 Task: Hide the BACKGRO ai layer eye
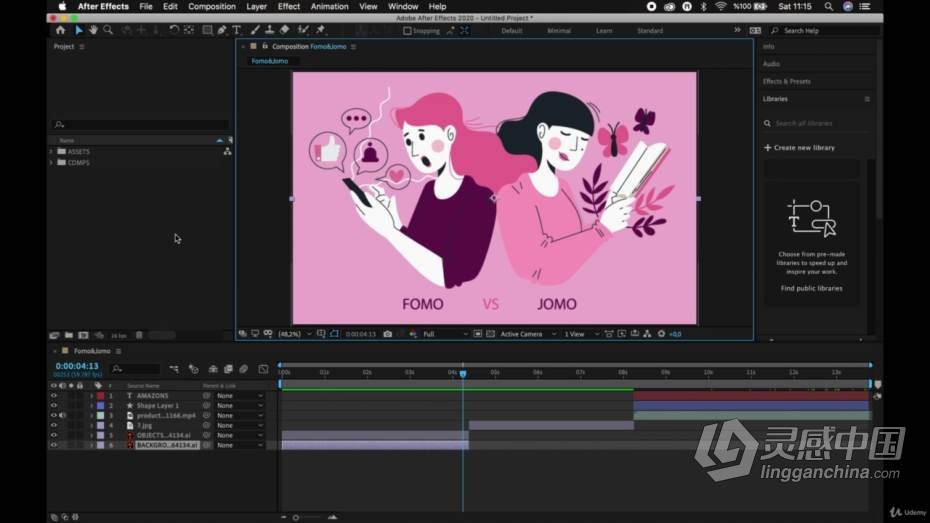(53, 445)
